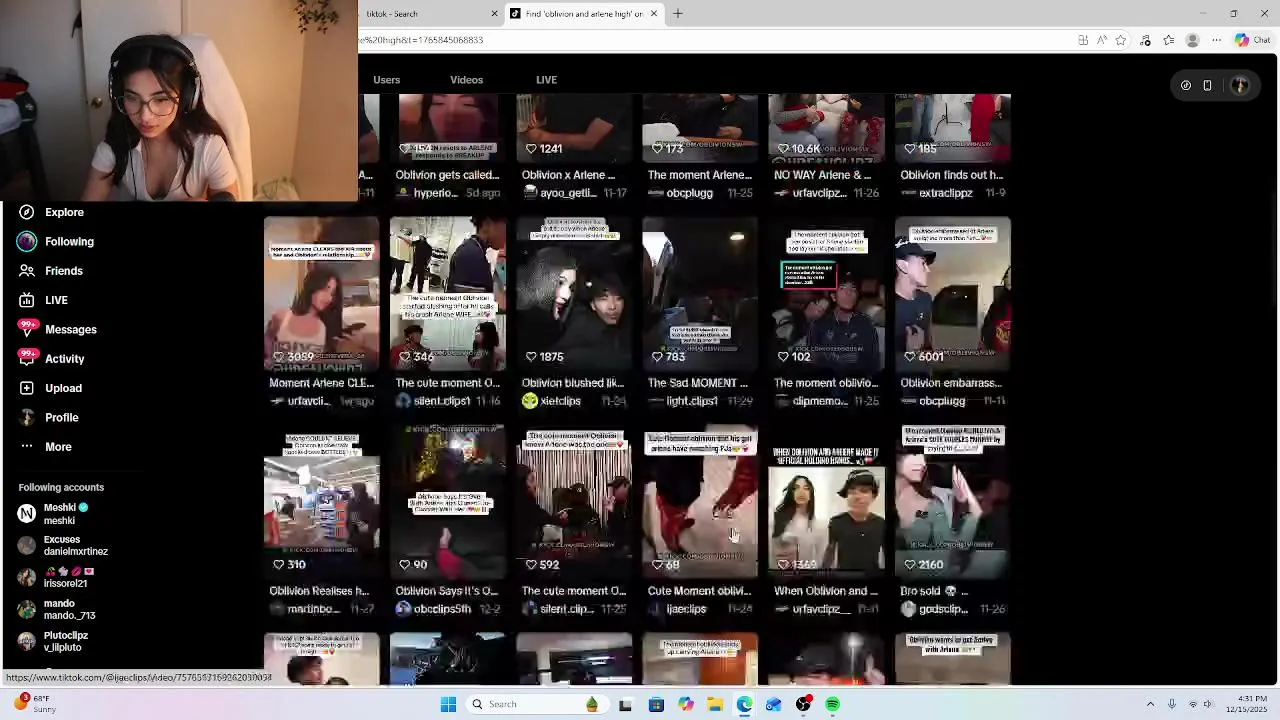The image size is (1280, 720).
Task: Open the Following sidebar page
Action: [x=56, y=241]
